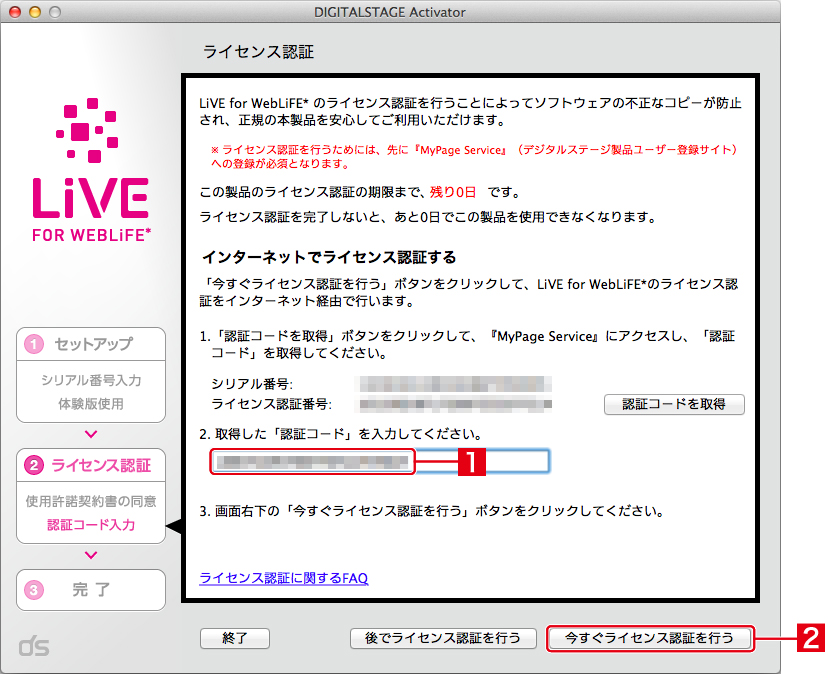Click the blurred ライセンス認証番号 value
Screen dimensions: 828x674
(x=456, y=405)
